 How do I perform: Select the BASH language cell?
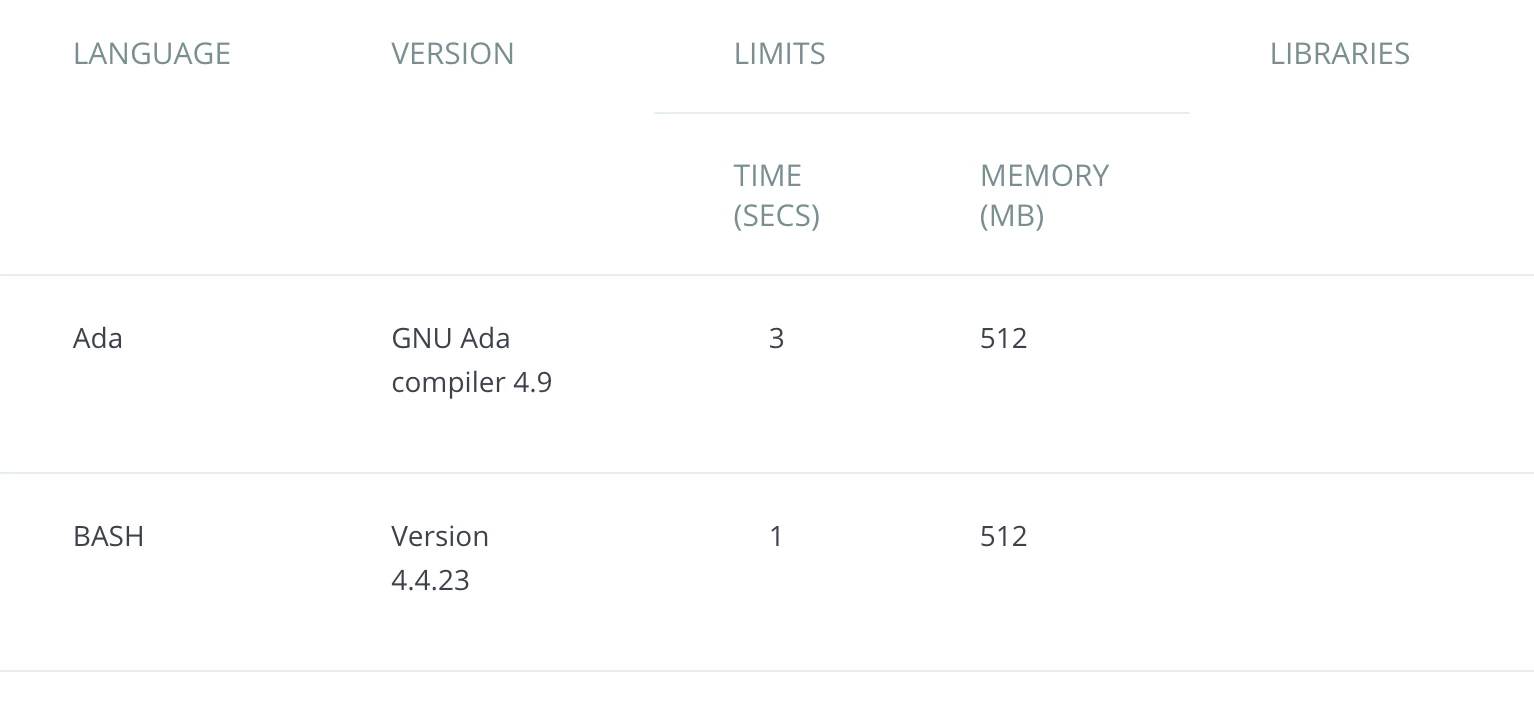click(x=109, y=536)
